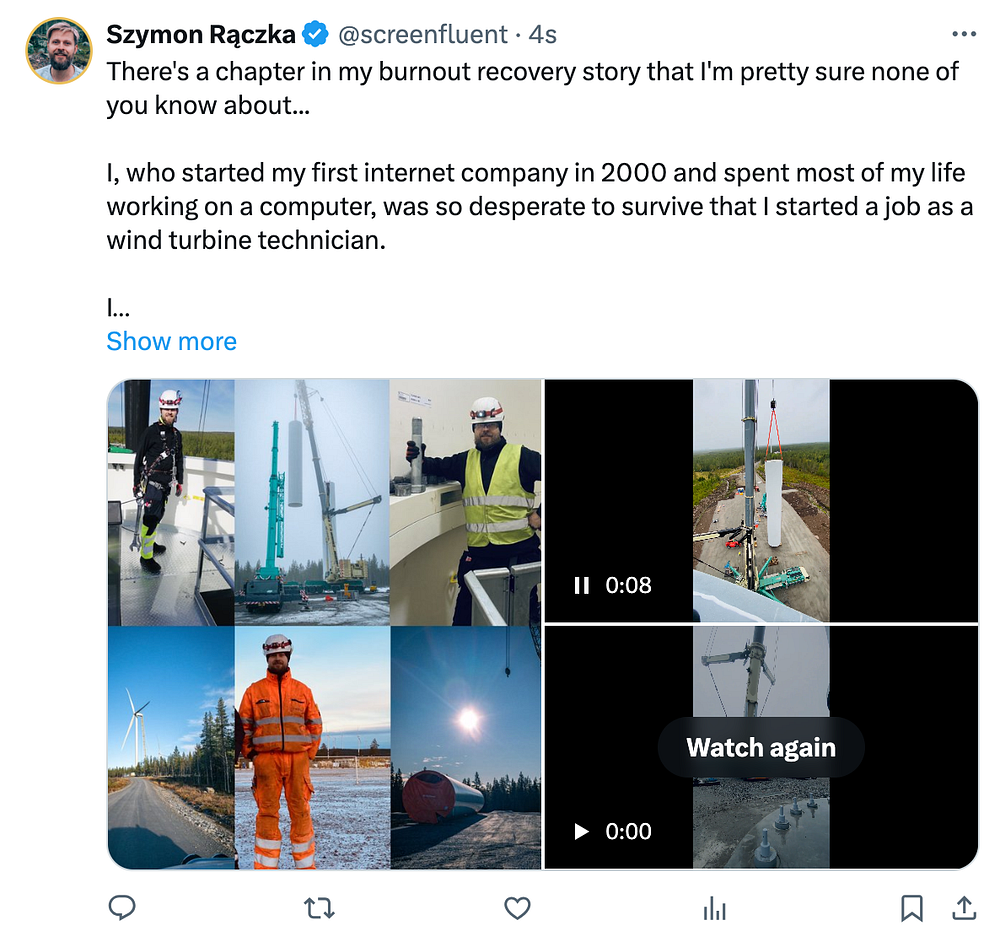Open the wind turbine road photo

tap(170, 747)
